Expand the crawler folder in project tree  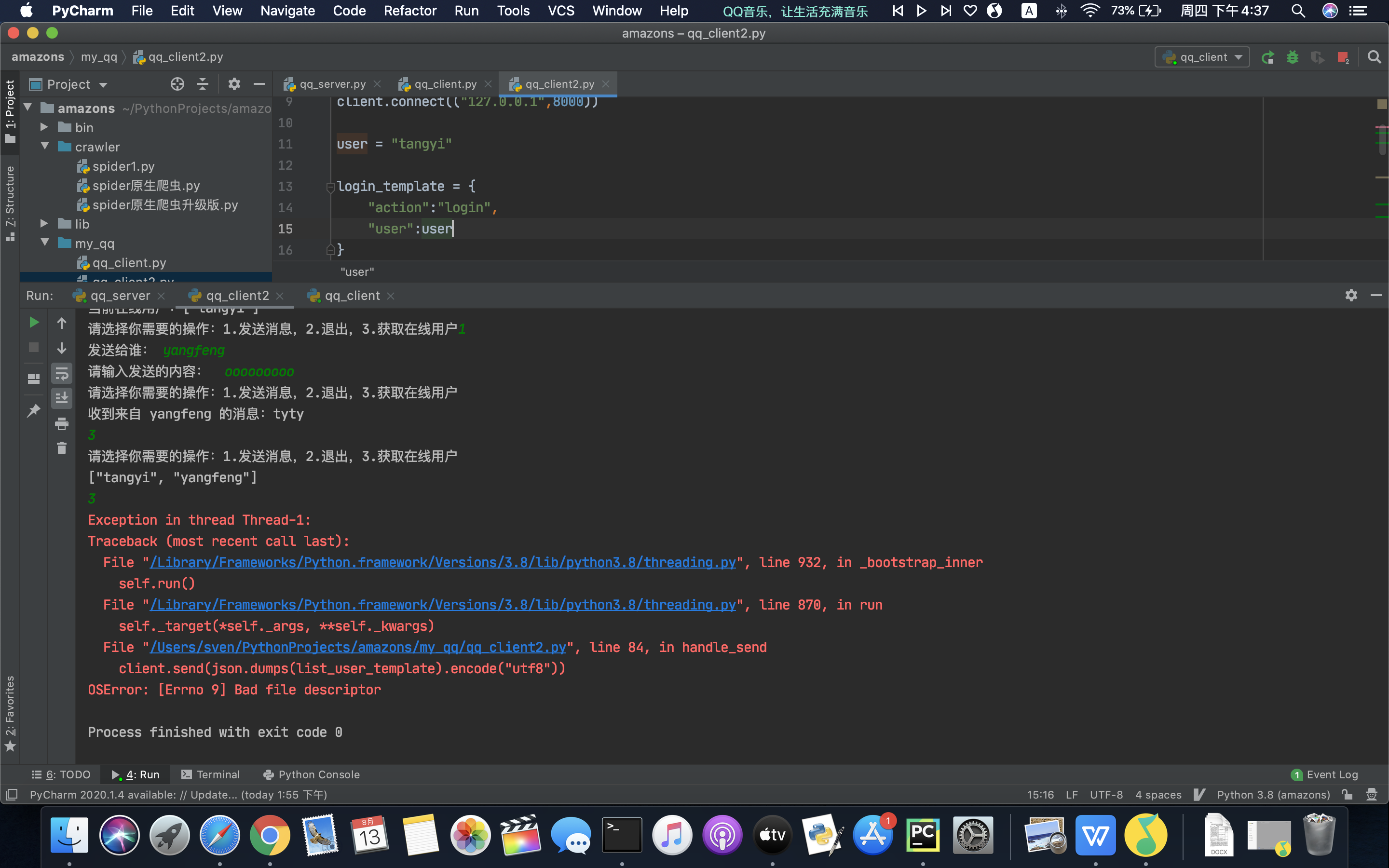click(45, 147)
